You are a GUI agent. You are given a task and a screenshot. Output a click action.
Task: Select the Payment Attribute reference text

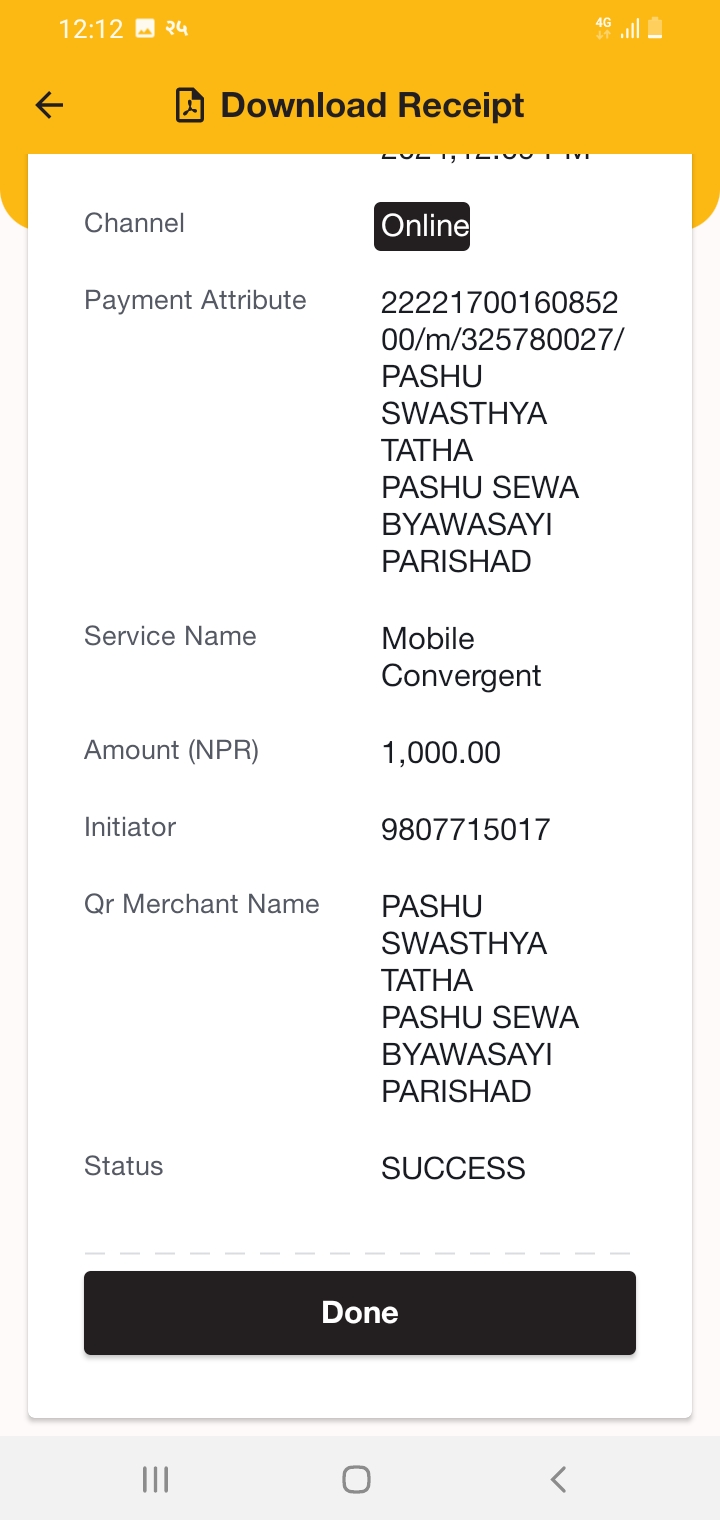(503, 432)
